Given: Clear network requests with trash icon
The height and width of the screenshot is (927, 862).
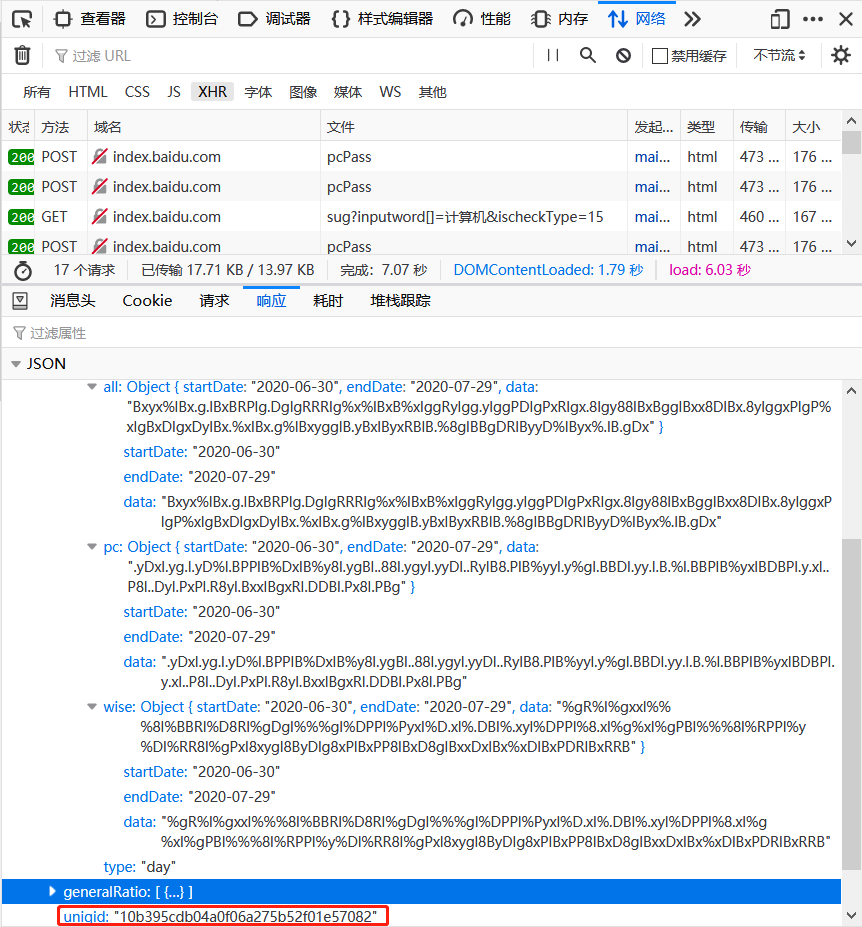Looking at the screenshot, I should tap(22, 55).
